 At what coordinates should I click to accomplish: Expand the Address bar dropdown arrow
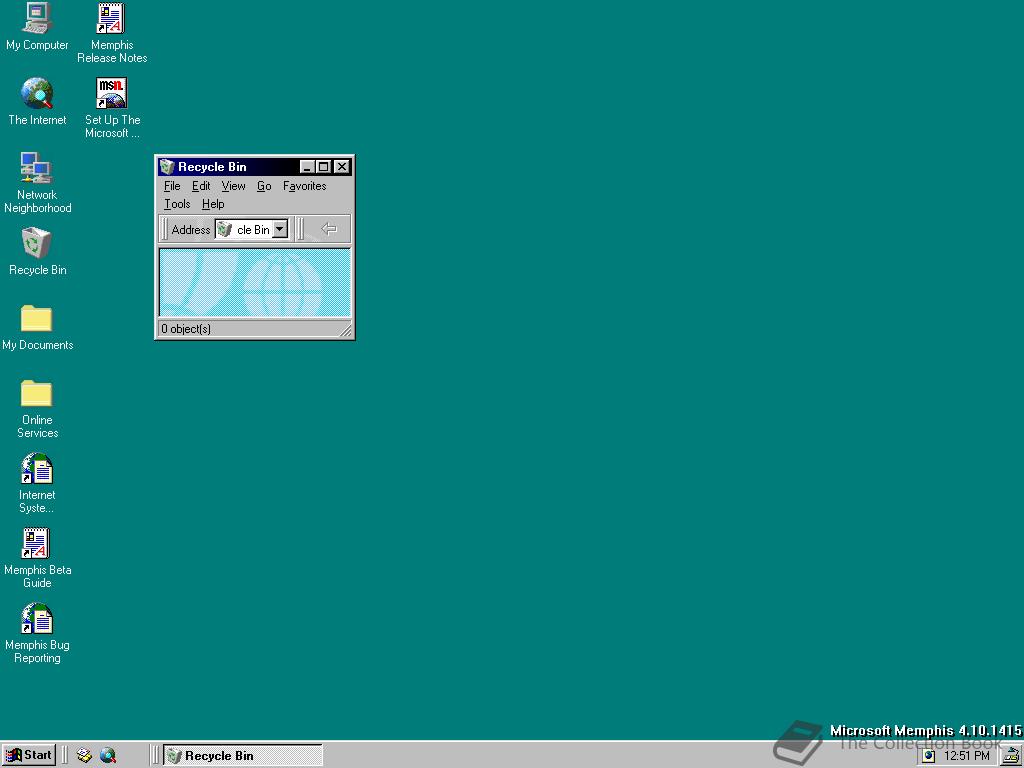[280, 229]
